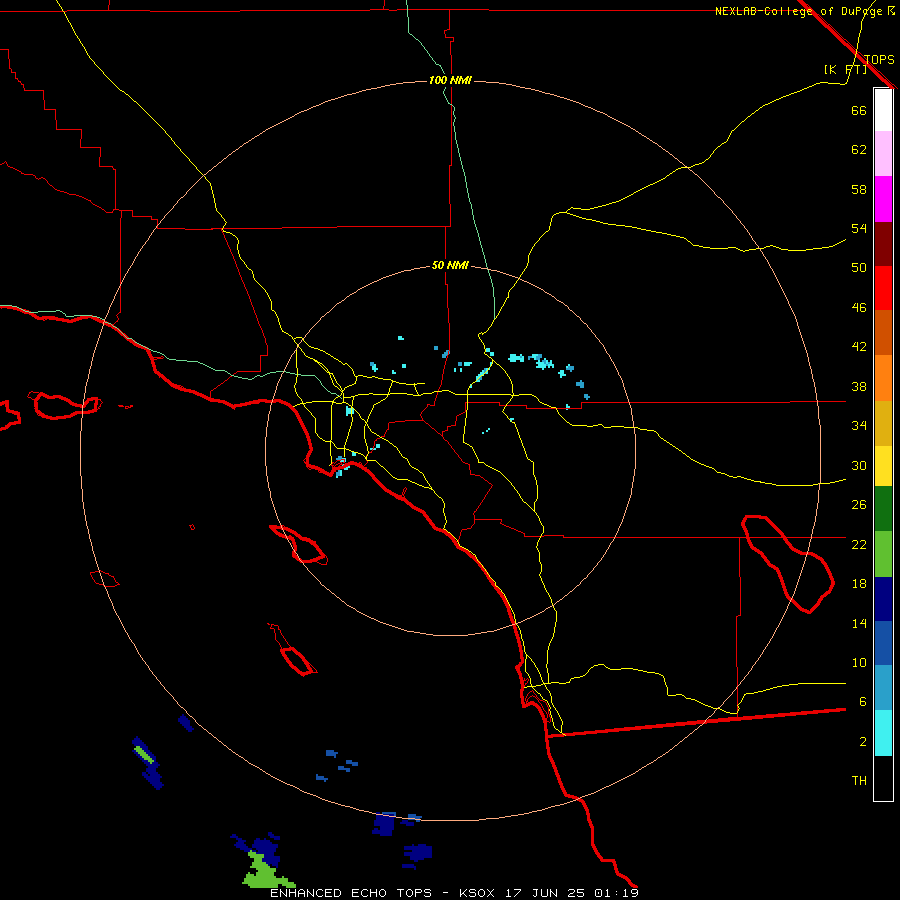Select the light green legend band

point(883,554)
